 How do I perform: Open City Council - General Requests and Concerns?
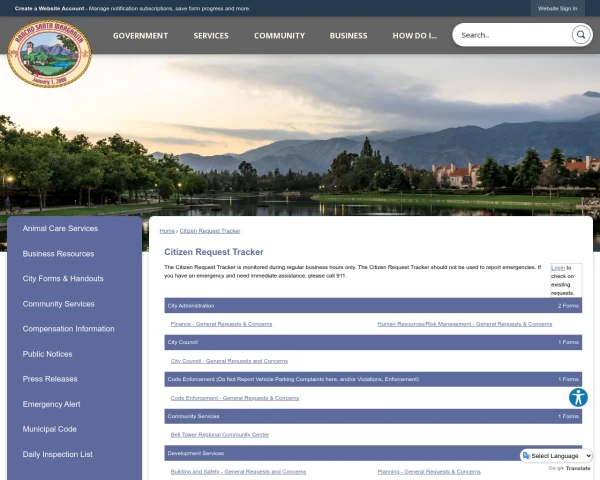[229, 361]
